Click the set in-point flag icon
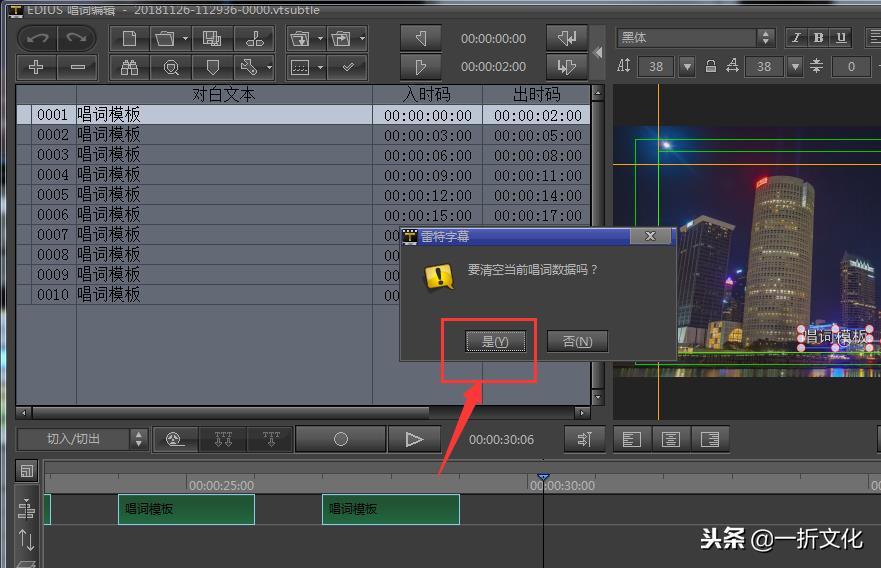 tap(420, 38)
